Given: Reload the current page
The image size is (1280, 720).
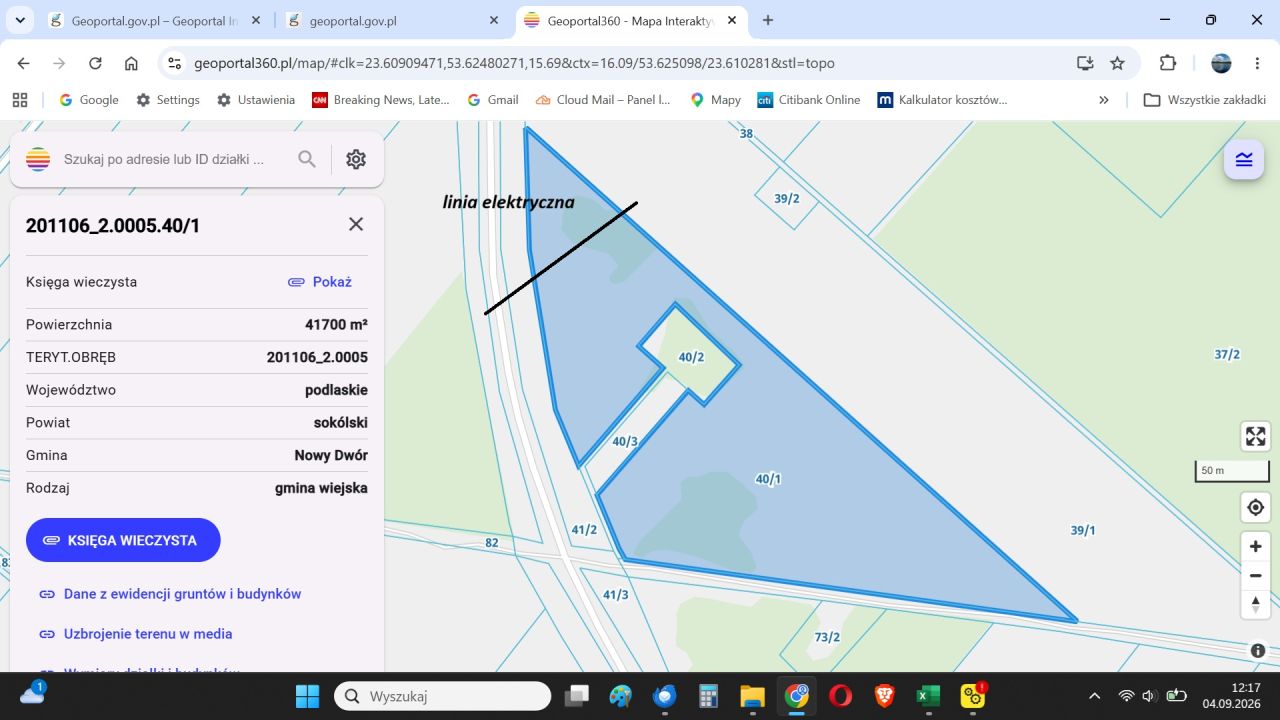Looking at the screenshot, I should tap(95, 63).
